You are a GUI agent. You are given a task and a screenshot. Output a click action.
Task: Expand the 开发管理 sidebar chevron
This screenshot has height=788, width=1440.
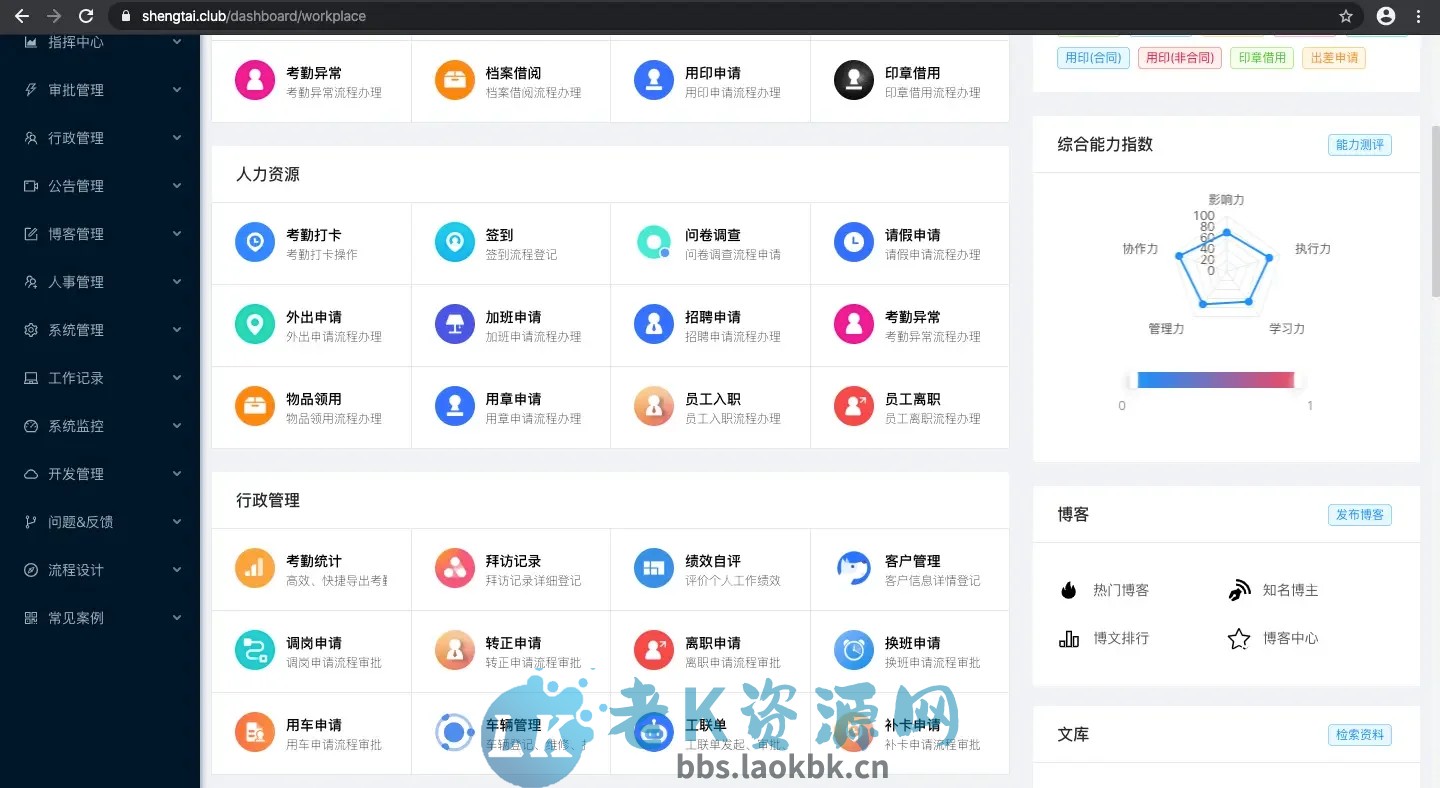177,474
